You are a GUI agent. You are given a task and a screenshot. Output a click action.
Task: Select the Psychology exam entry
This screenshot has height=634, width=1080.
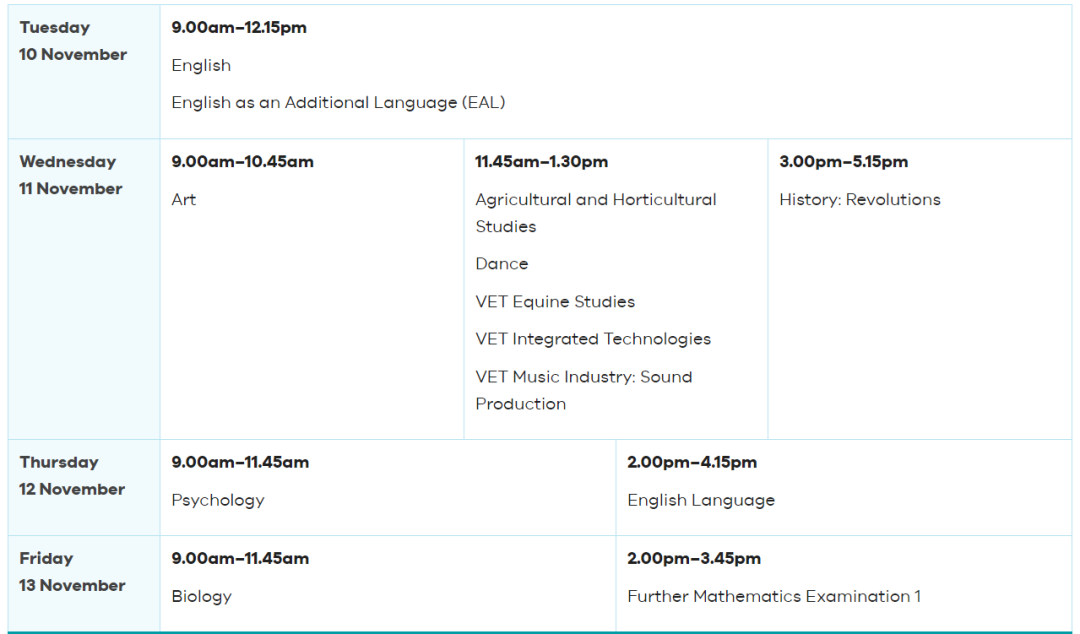click(x=218, y=500)
